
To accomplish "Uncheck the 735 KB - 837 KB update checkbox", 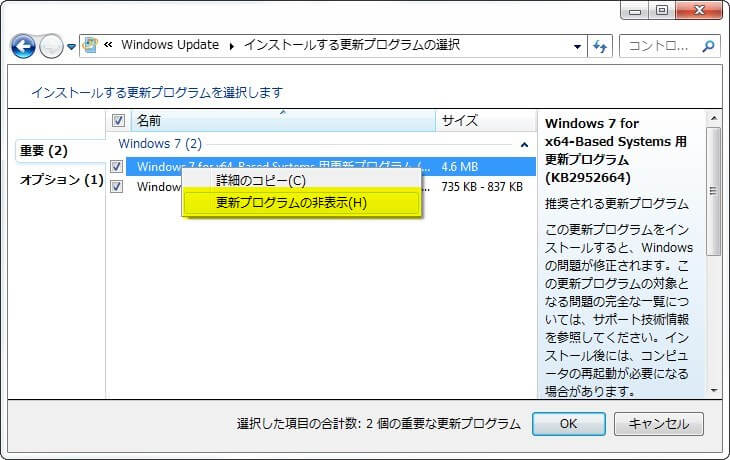I will click(116, 187).
